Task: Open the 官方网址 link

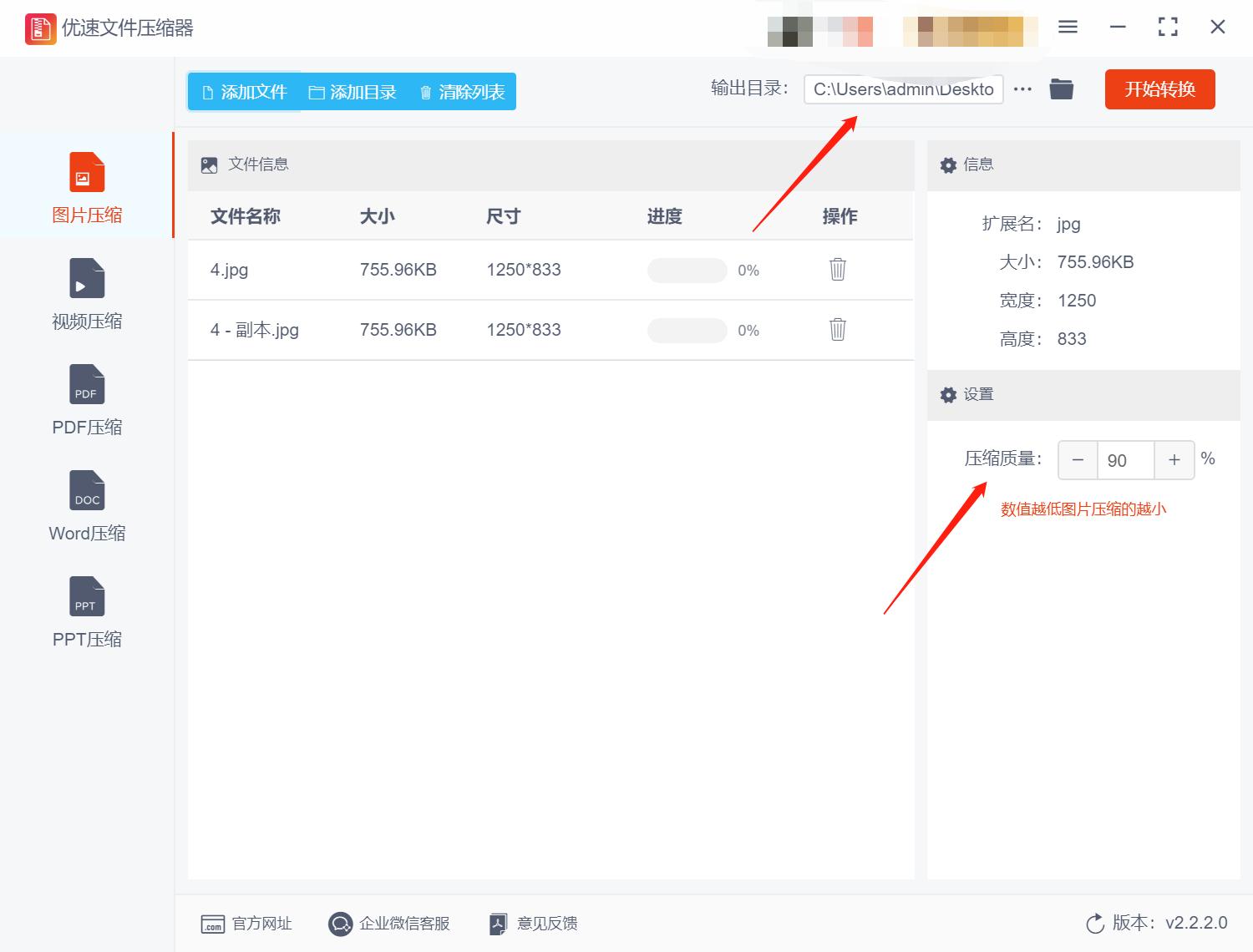Action: coord(212,924)
